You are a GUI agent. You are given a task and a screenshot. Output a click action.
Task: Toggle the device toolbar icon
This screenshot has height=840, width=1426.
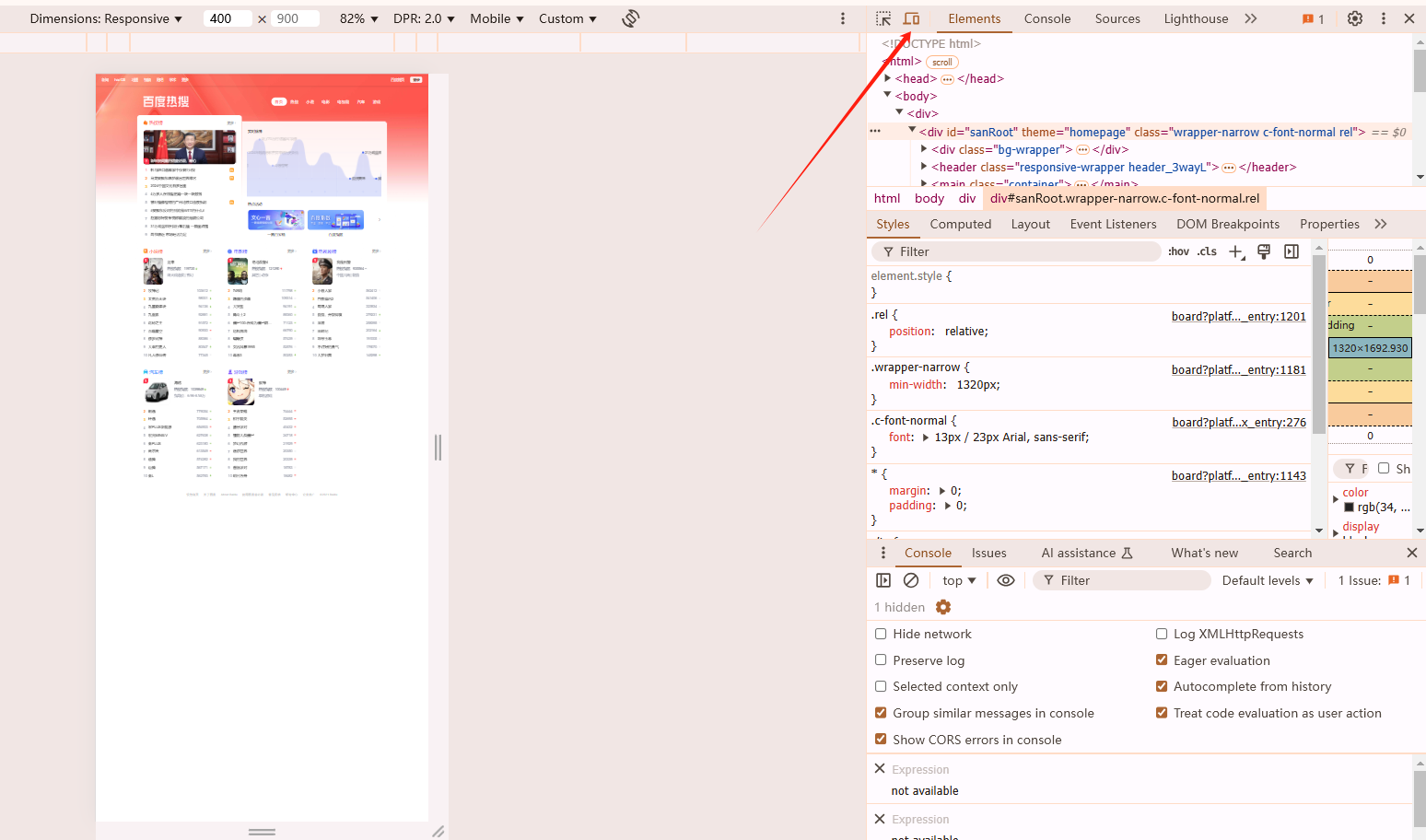[911, 18]
